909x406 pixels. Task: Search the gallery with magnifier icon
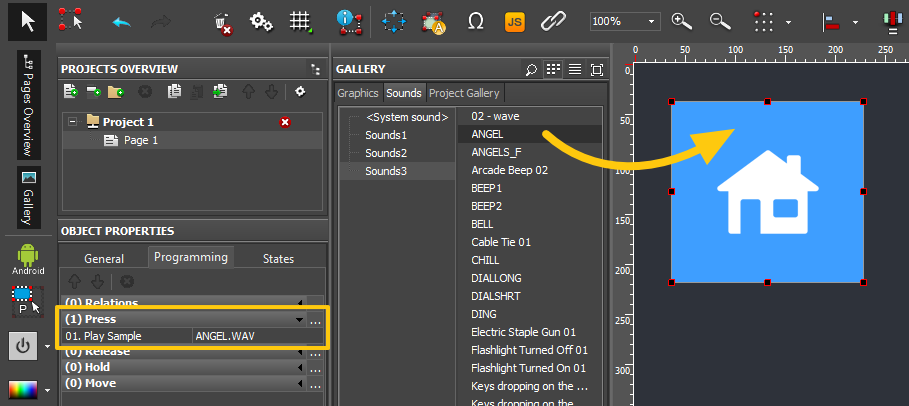pos(531,70)
